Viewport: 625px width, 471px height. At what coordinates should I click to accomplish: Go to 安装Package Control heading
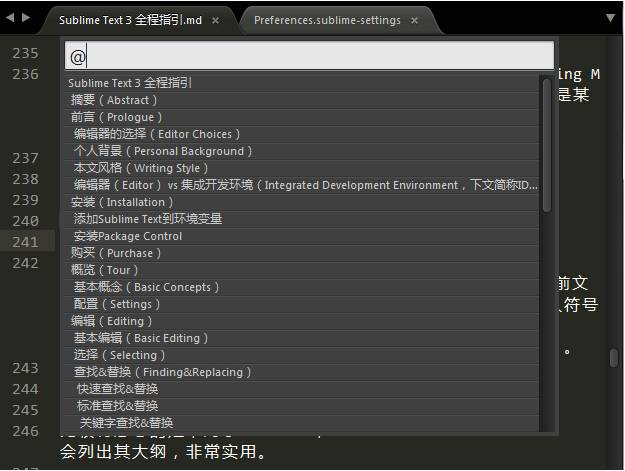pos(301,236)
